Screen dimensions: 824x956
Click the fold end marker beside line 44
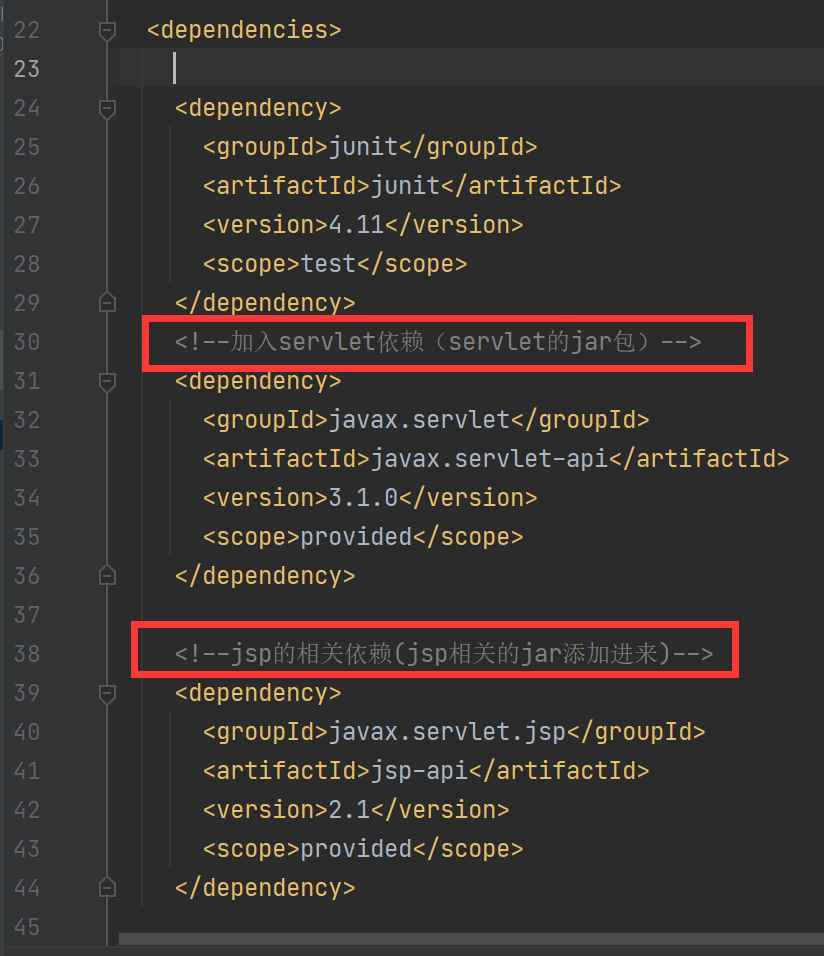point(107,887)
